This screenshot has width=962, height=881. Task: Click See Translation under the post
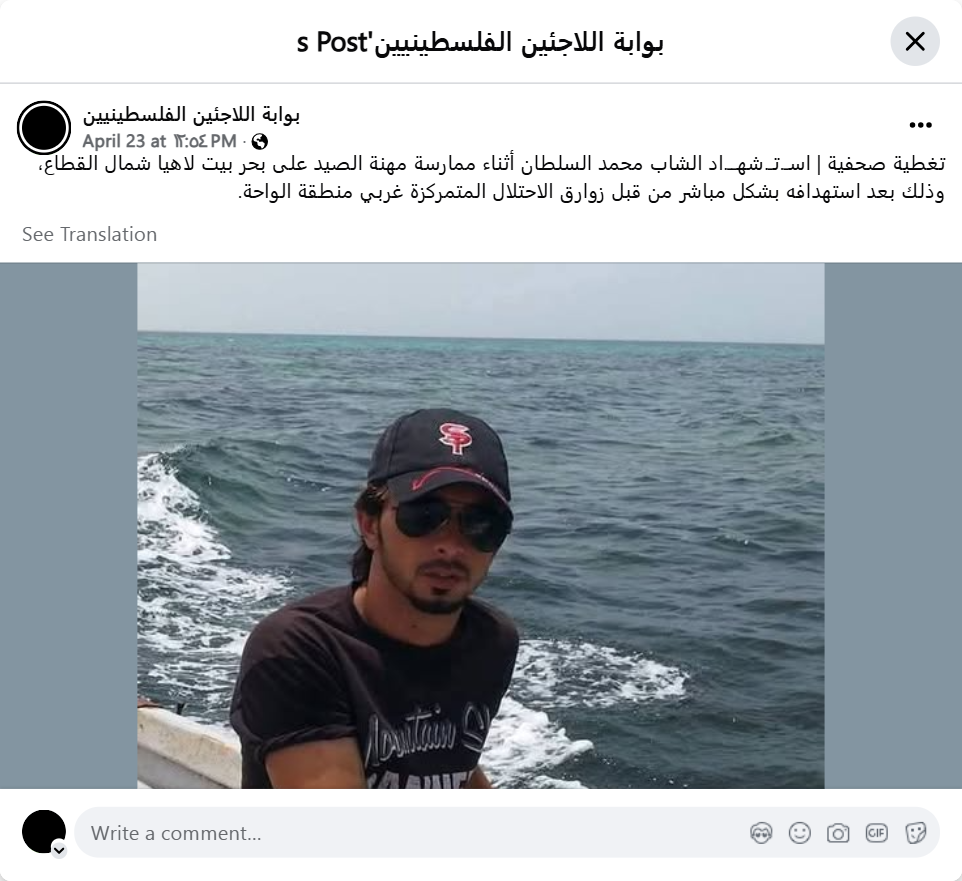tap(90, 234)
